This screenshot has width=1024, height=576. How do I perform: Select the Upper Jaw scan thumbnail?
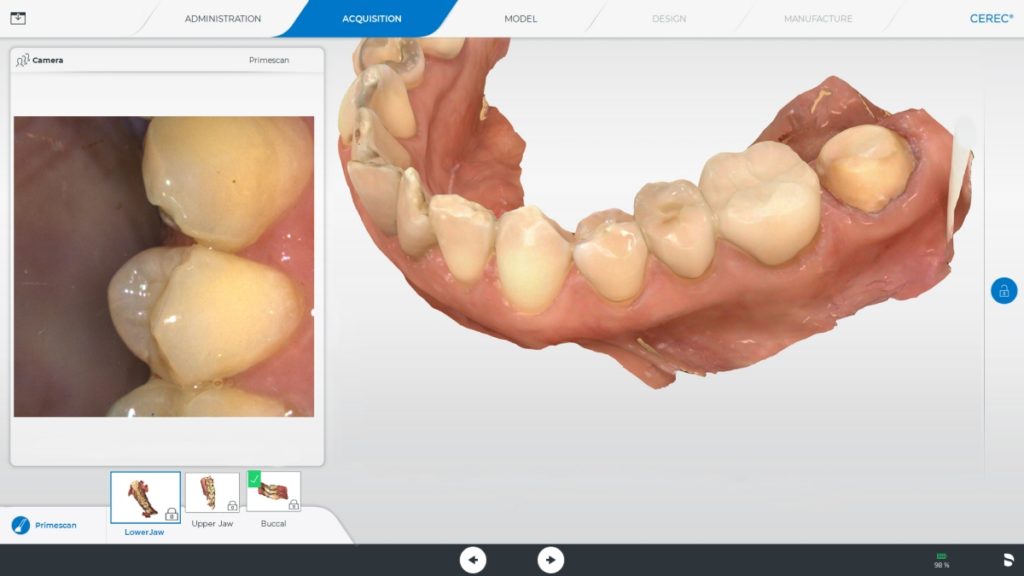pyautogui.click(x=210, y=492)
